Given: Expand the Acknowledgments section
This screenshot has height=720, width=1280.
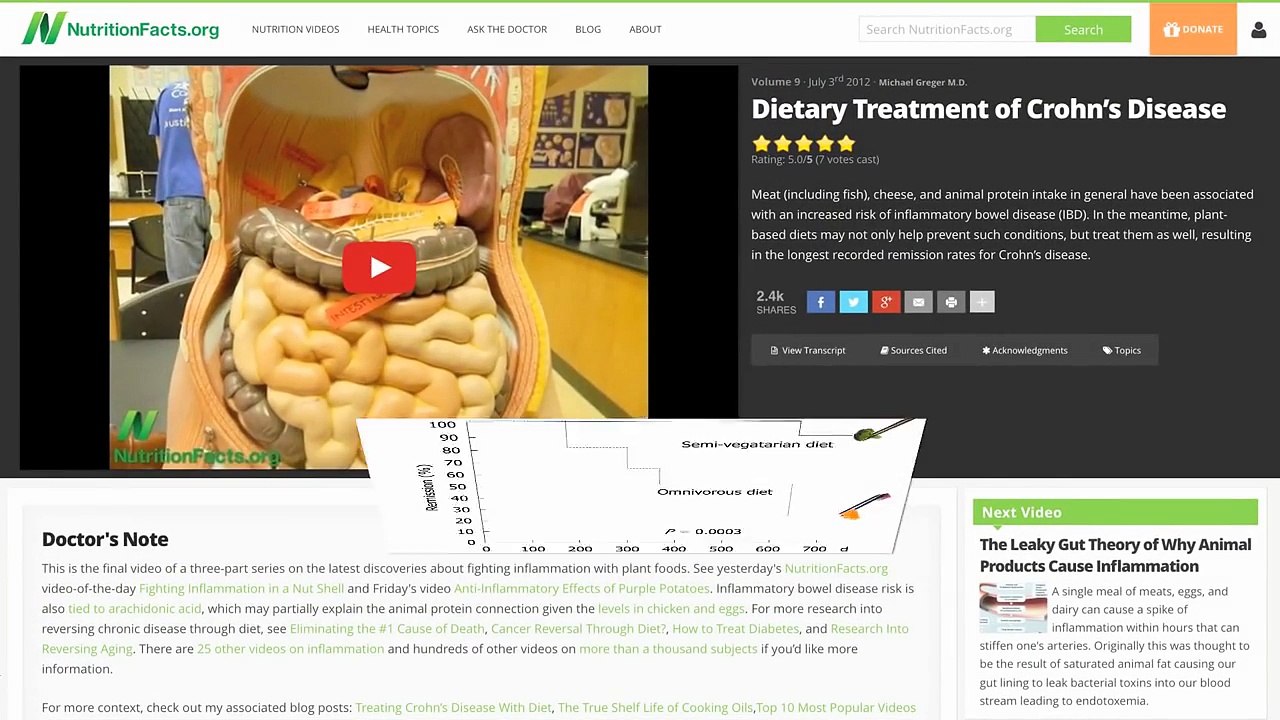Looking at the screenshot, I should click(1025, 350).
